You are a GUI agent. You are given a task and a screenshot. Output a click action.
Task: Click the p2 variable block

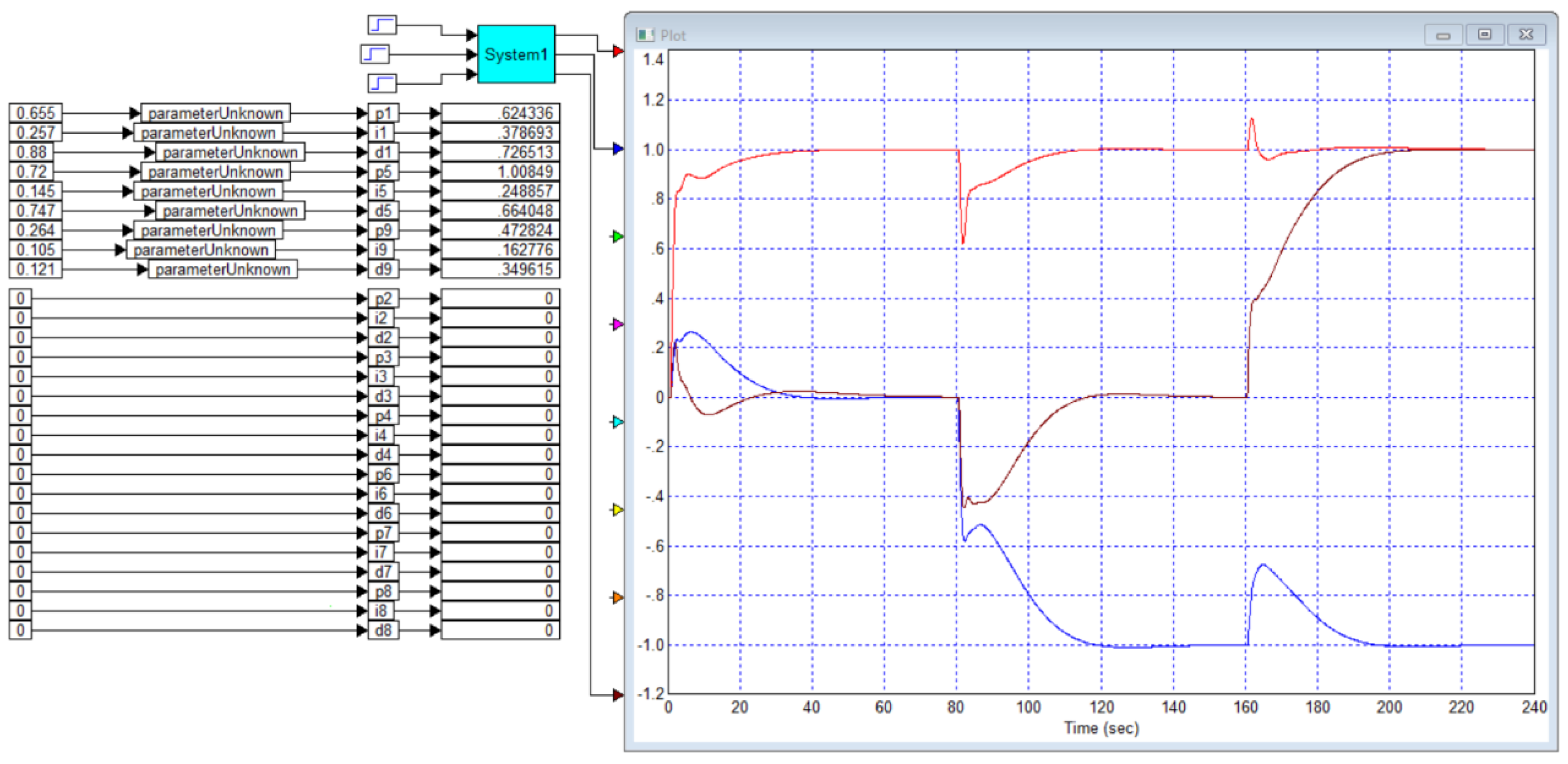click(x=383, y=298)
